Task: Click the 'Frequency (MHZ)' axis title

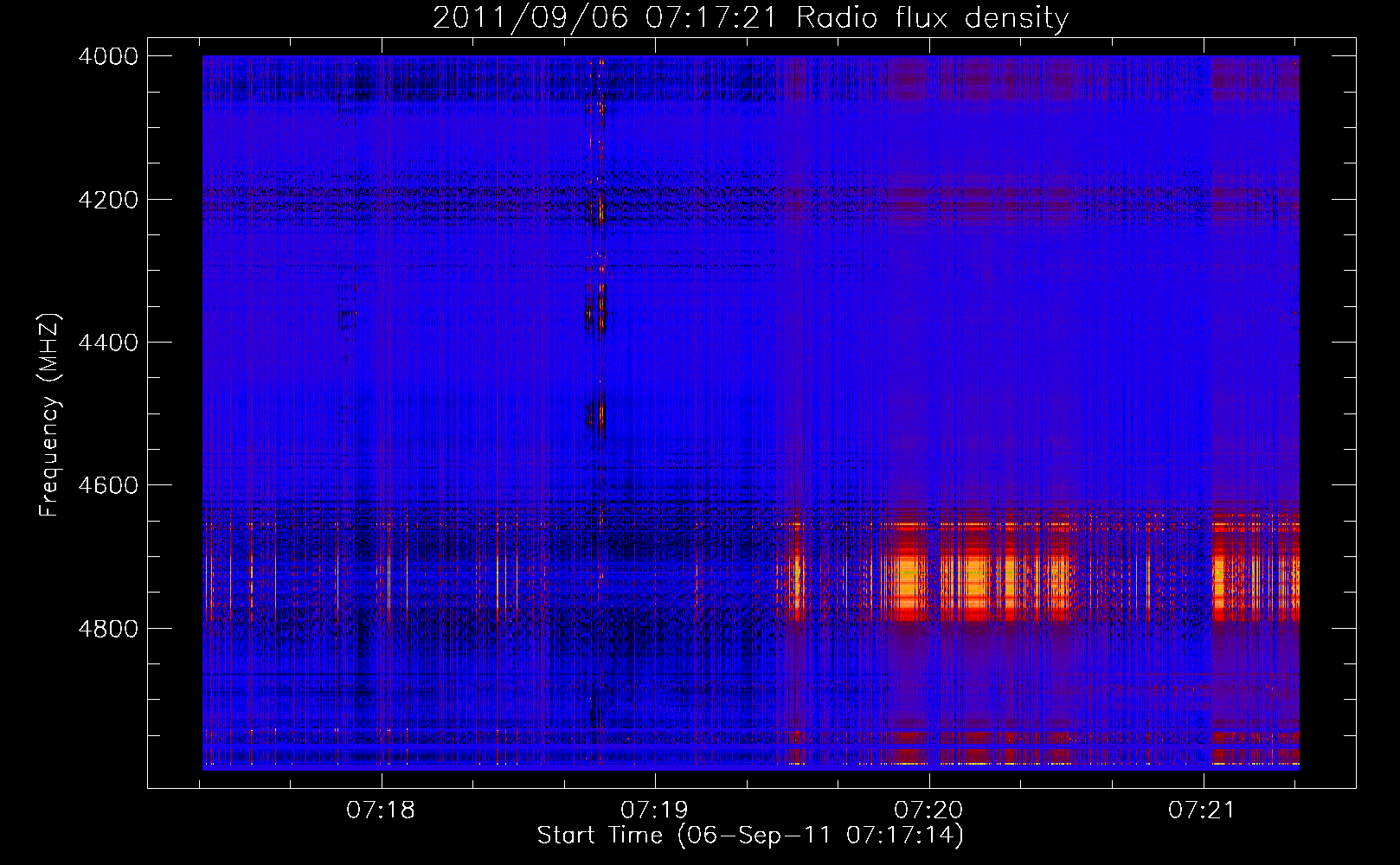Action: click(49, 414)
